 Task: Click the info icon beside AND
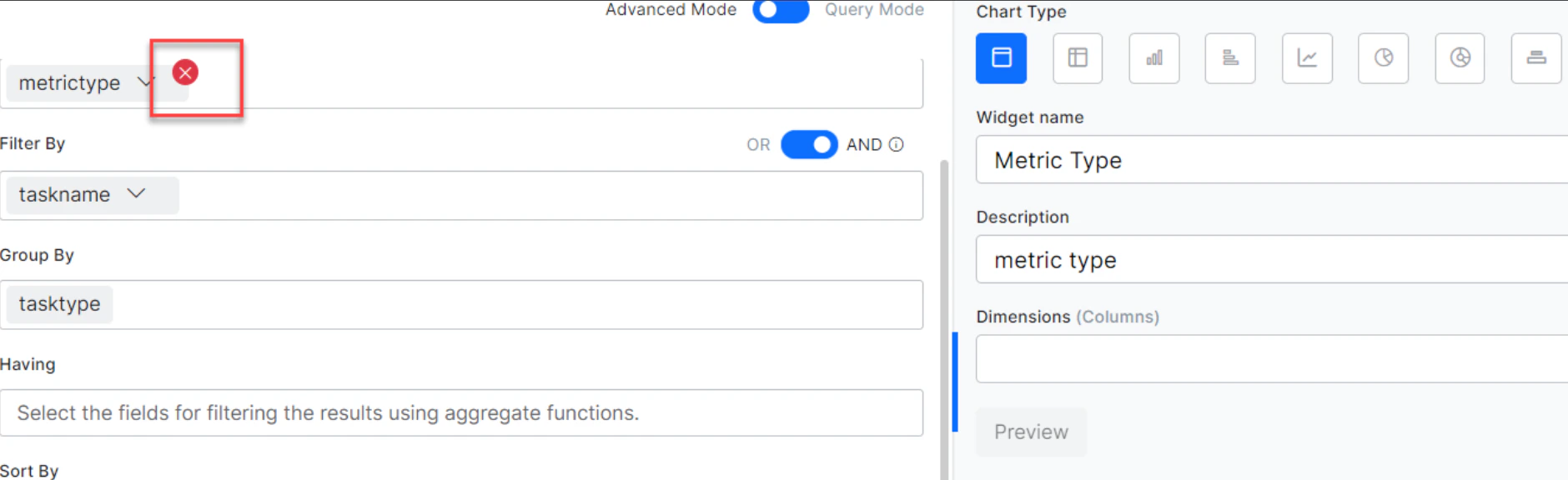(x=897, y=144)
